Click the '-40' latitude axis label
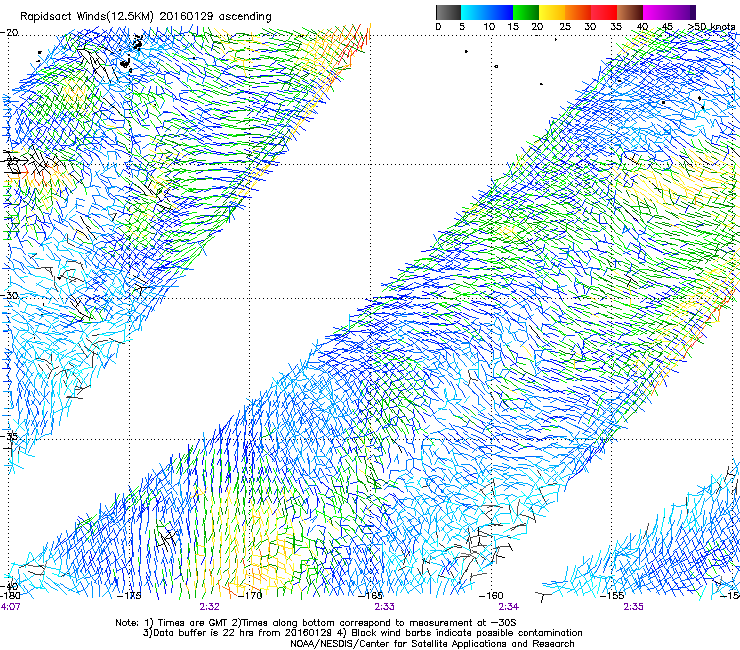Viewport: 740px width, 650px height. point(10,587)
